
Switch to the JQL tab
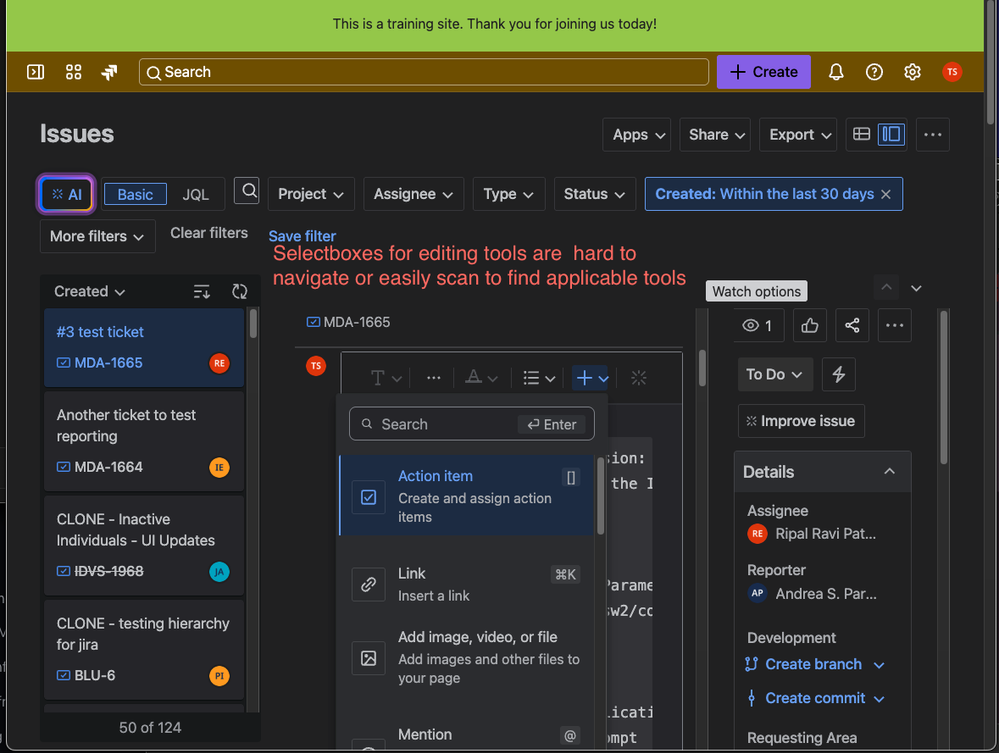click(x=196, y=194)
